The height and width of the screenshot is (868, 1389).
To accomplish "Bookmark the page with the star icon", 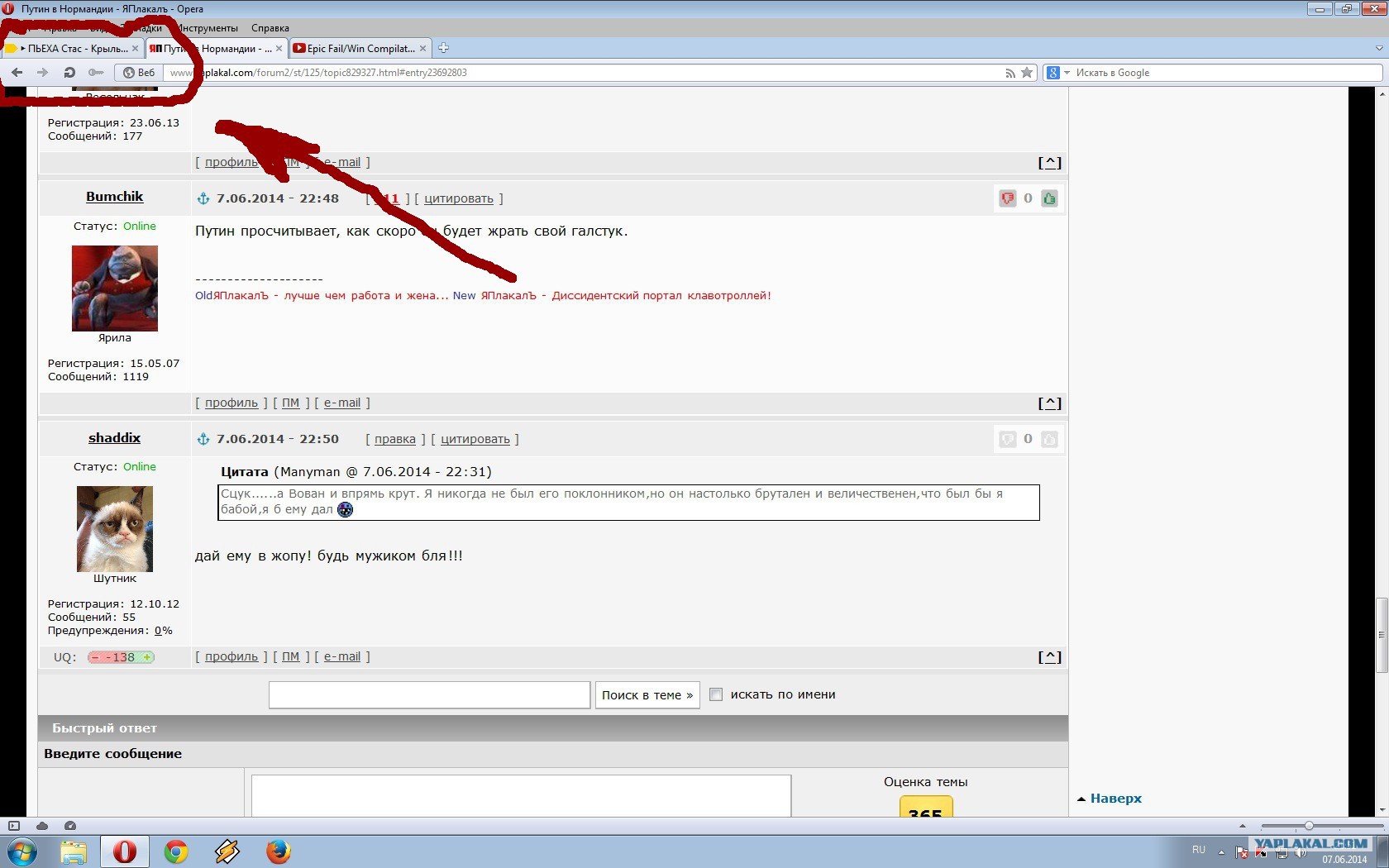I will 1027,73.
